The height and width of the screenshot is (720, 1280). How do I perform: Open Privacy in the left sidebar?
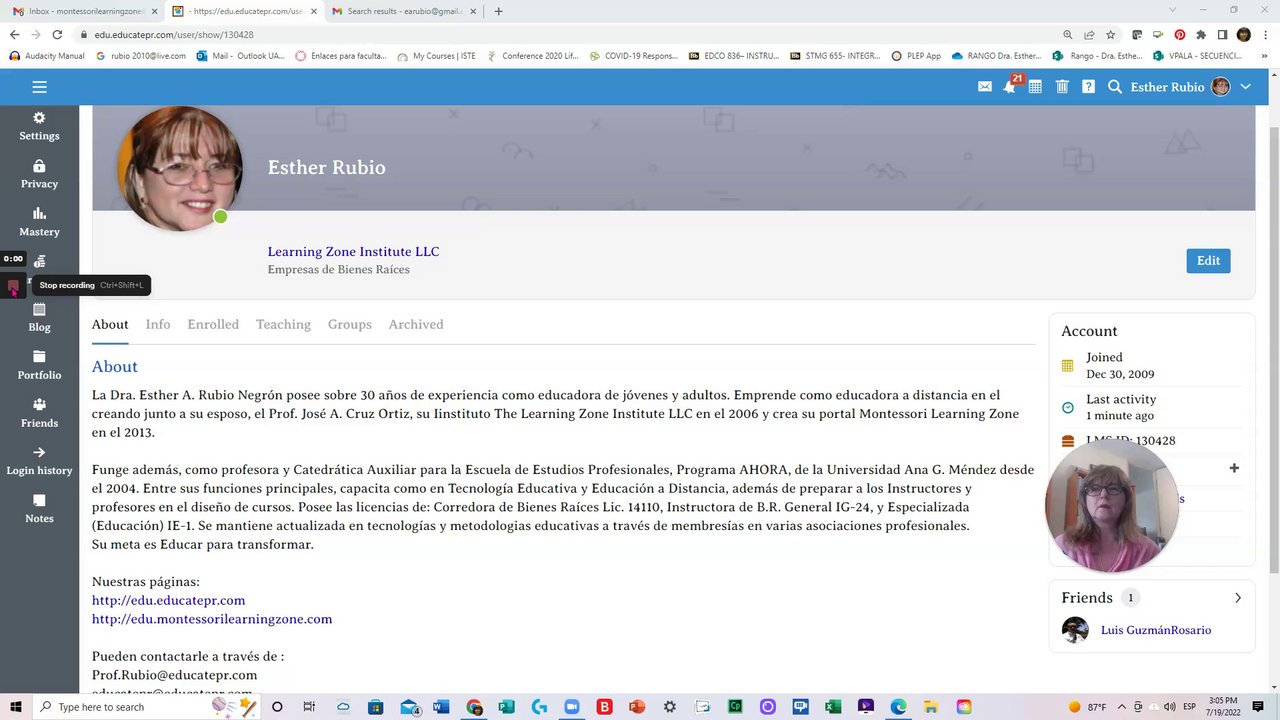39,174
